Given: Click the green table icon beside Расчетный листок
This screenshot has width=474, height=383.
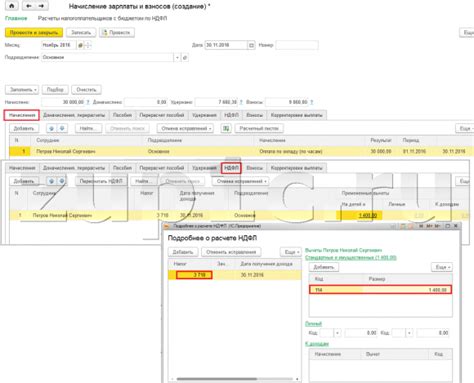Looking at the screenshot, I should (226, 128).
